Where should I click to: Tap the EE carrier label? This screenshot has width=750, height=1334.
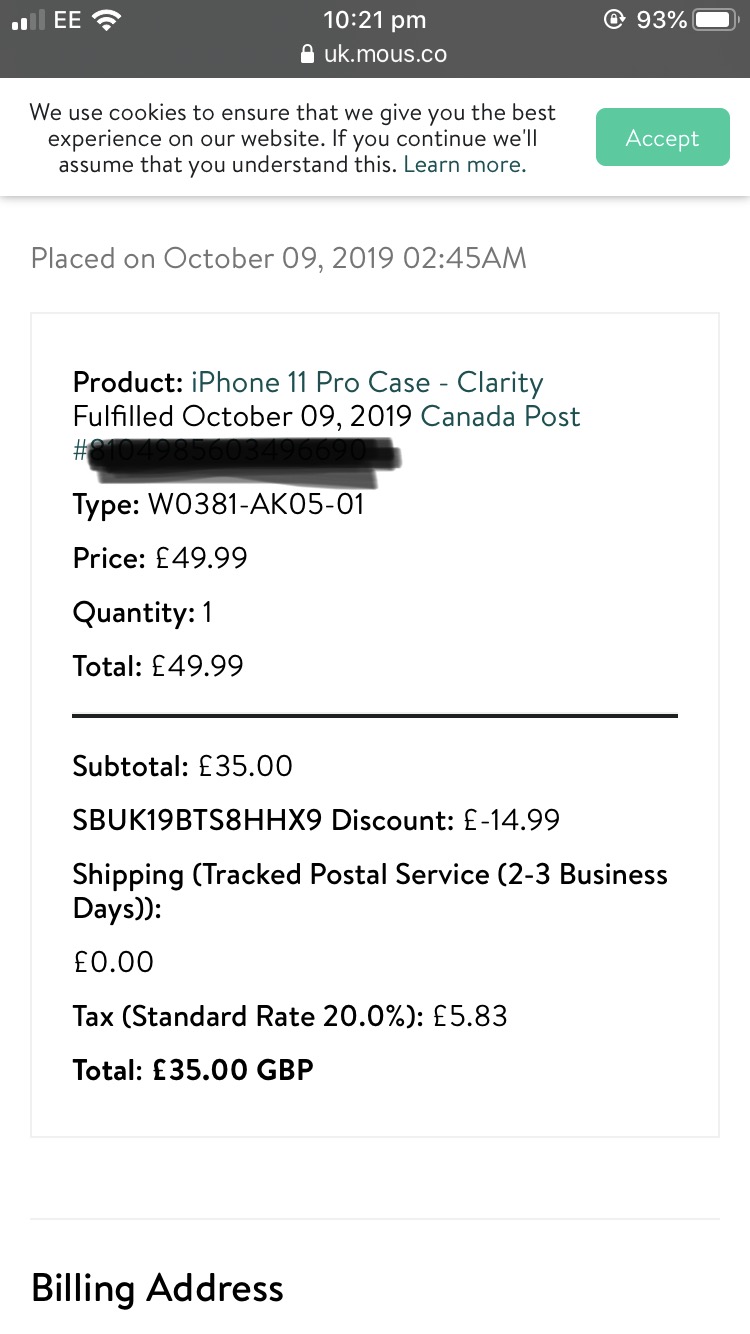[x=67, y=20]
